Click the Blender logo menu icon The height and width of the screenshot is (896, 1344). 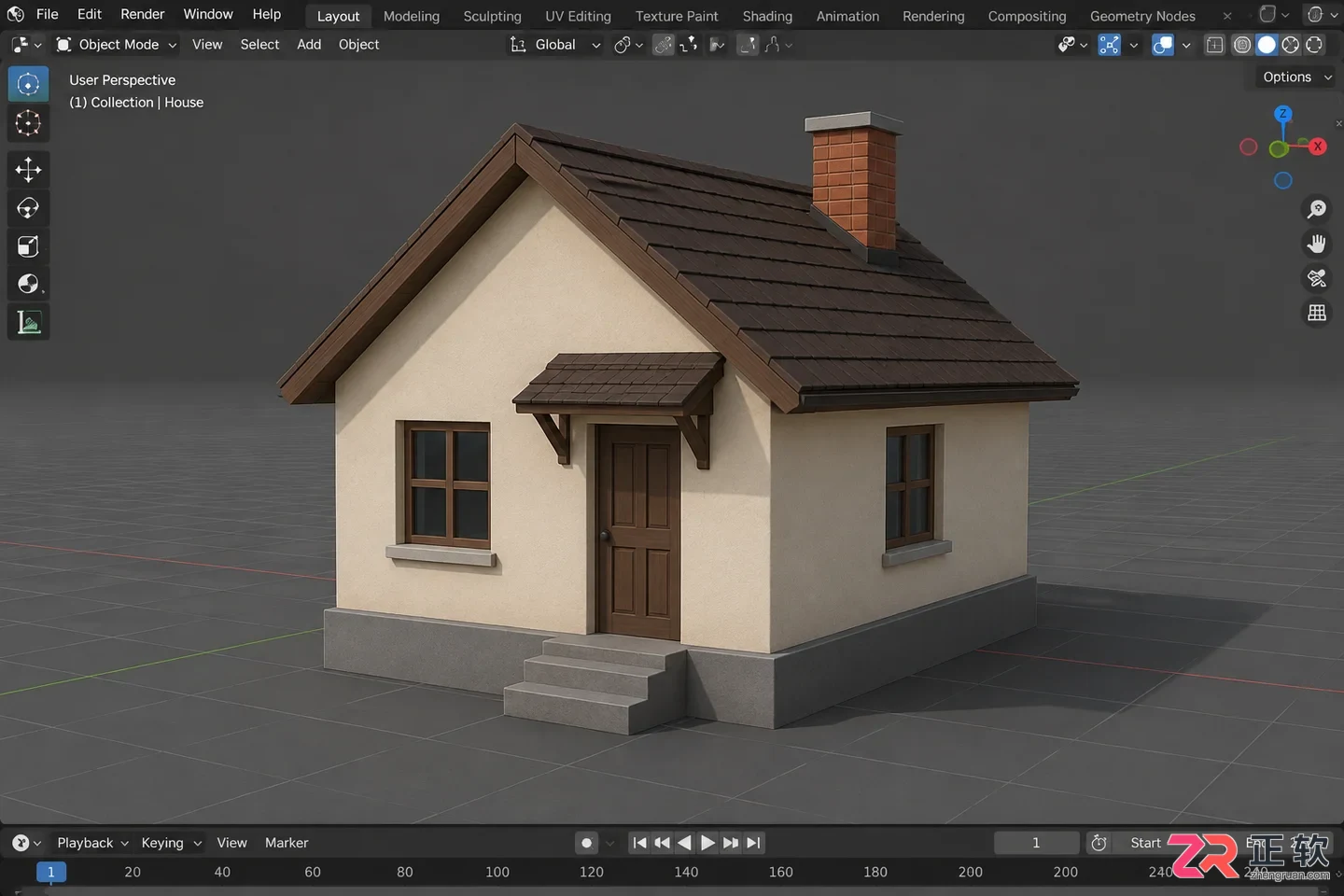(x=16, y=14)
